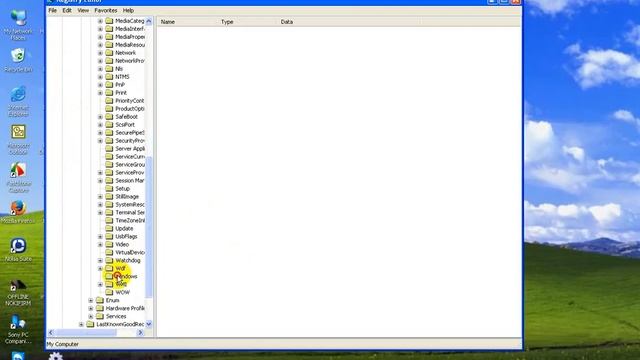The height and width of the screenshot is (360, 640).
Task: Click the tree pane scroll up arrow
Action: point(149,21)
